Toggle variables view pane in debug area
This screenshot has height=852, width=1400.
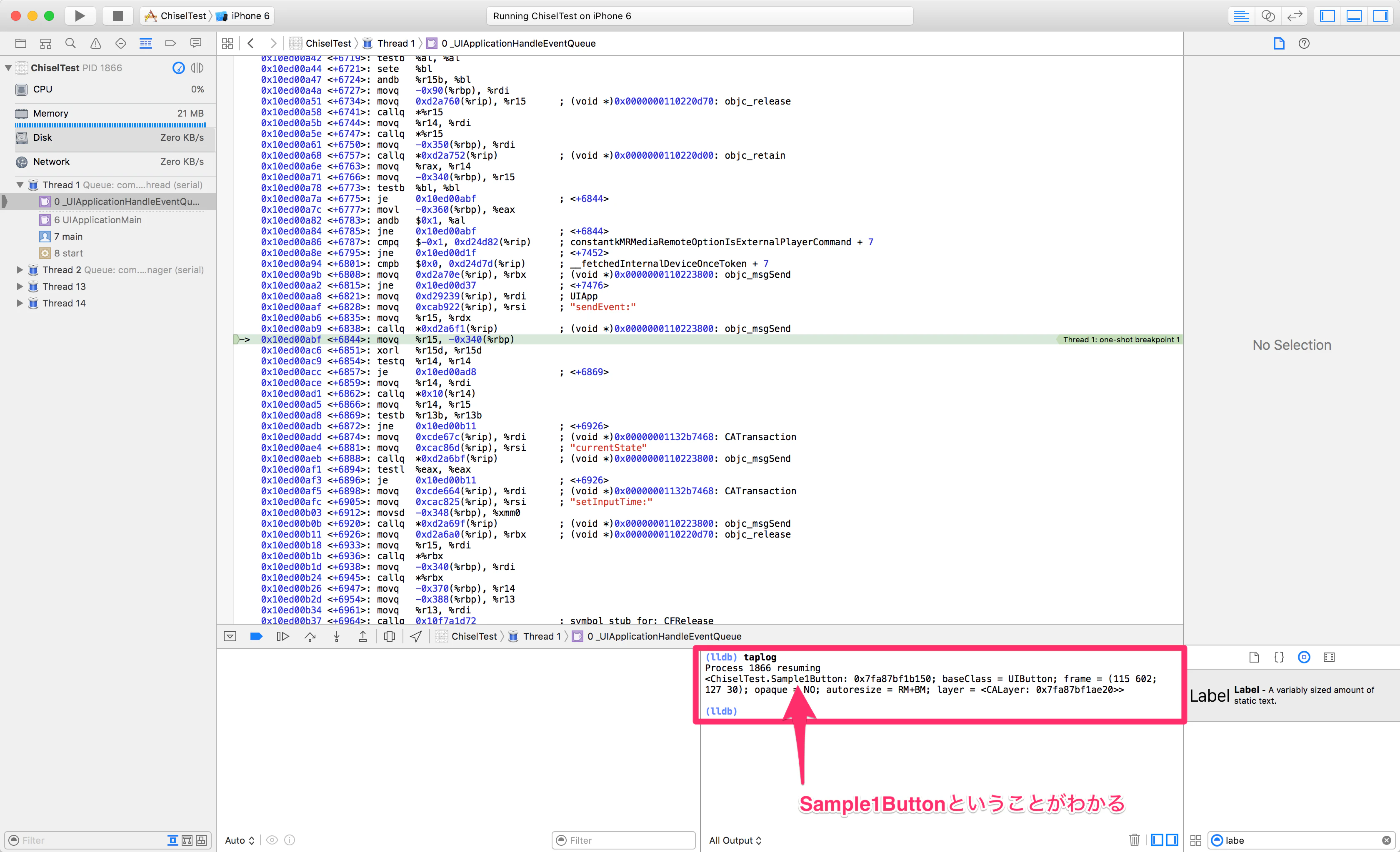click(x=1157, y=840)
